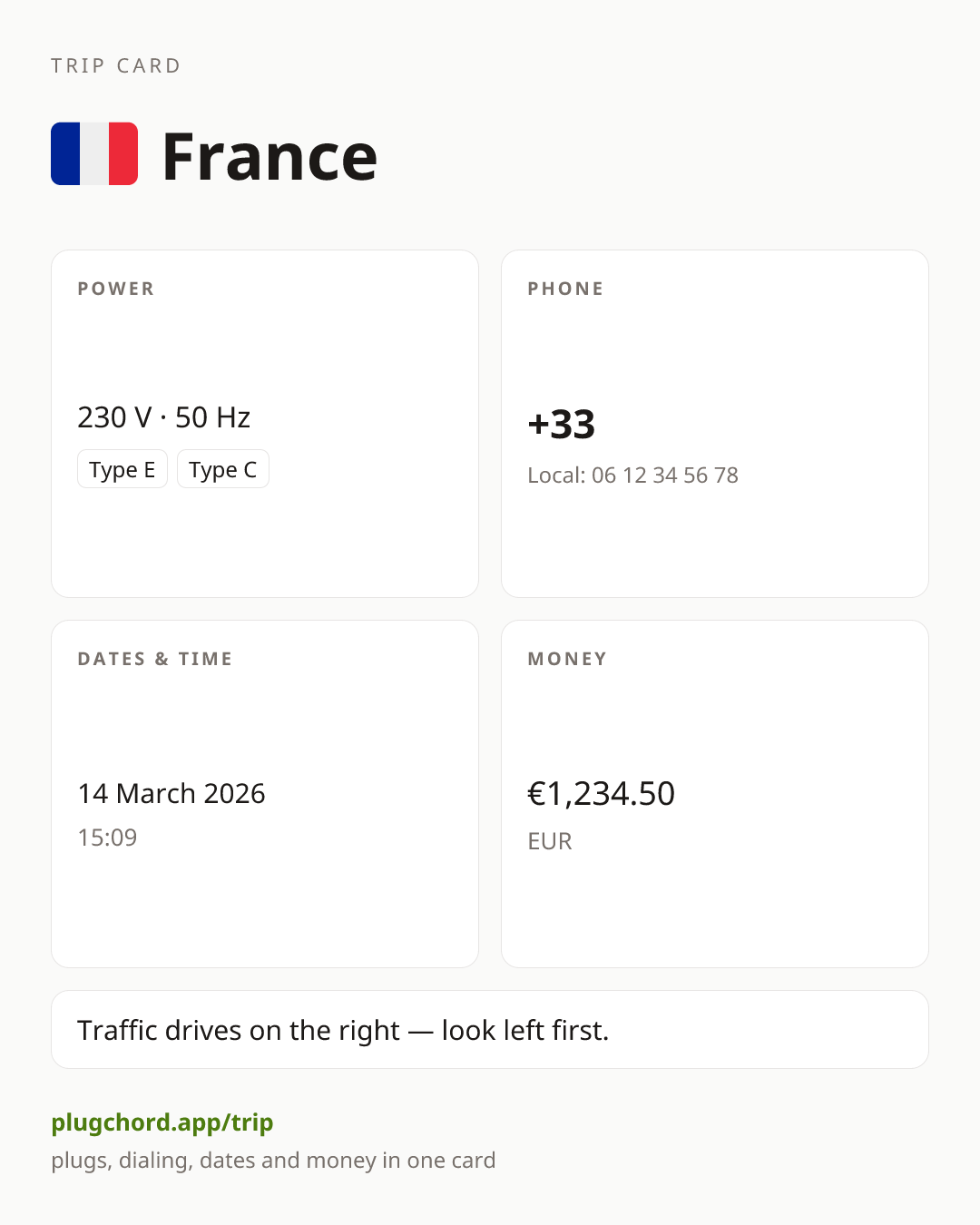Click the EUR currency label
The image size is (980, 1225).
(x=550, y=841)
